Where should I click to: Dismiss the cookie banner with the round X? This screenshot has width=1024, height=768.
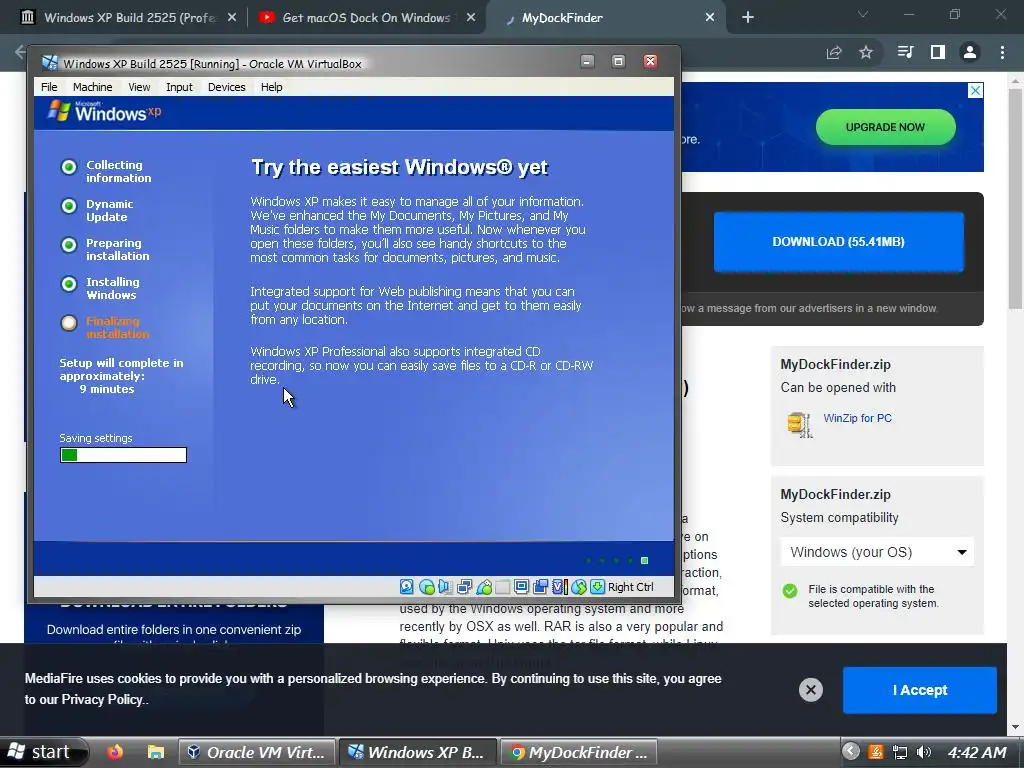pyautogui.click(x=810, y=690)
